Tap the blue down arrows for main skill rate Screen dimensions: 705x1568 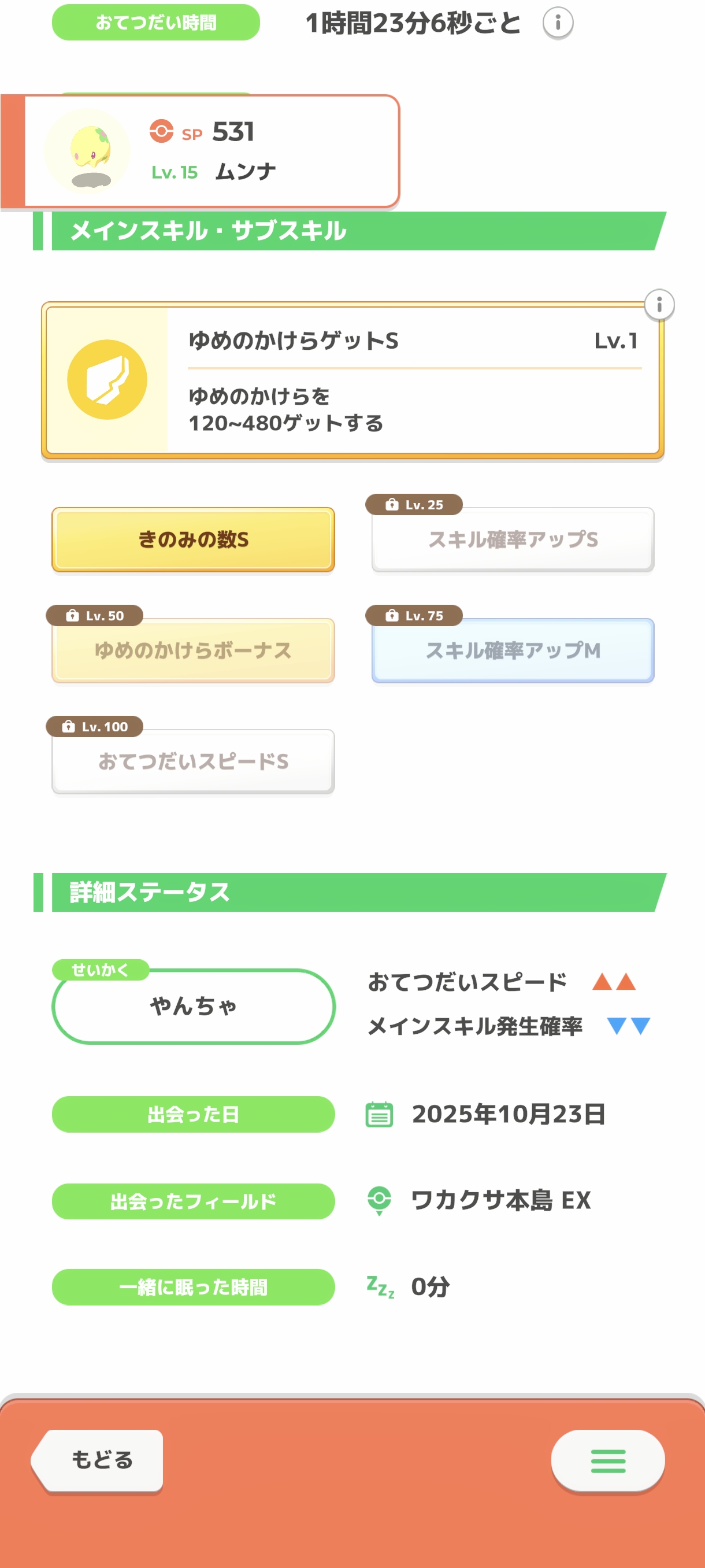pyautogui.click(x=628, y=1026)
